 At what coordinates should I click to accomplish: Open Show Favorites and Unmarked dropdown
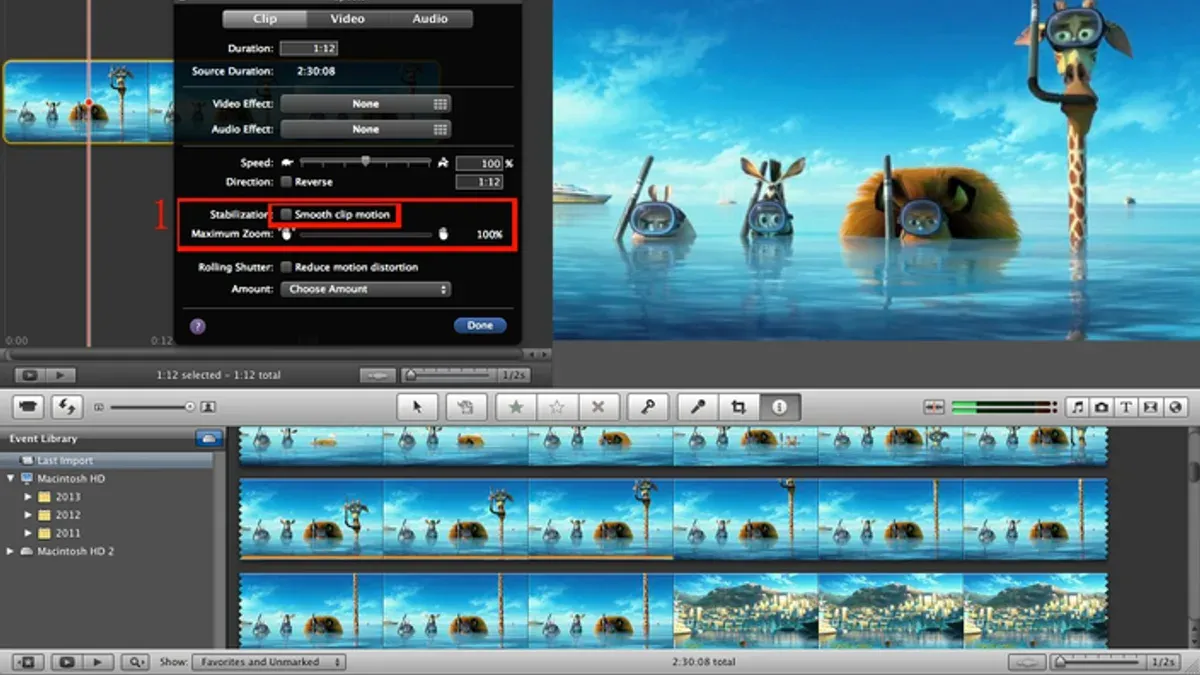point(268,662)
